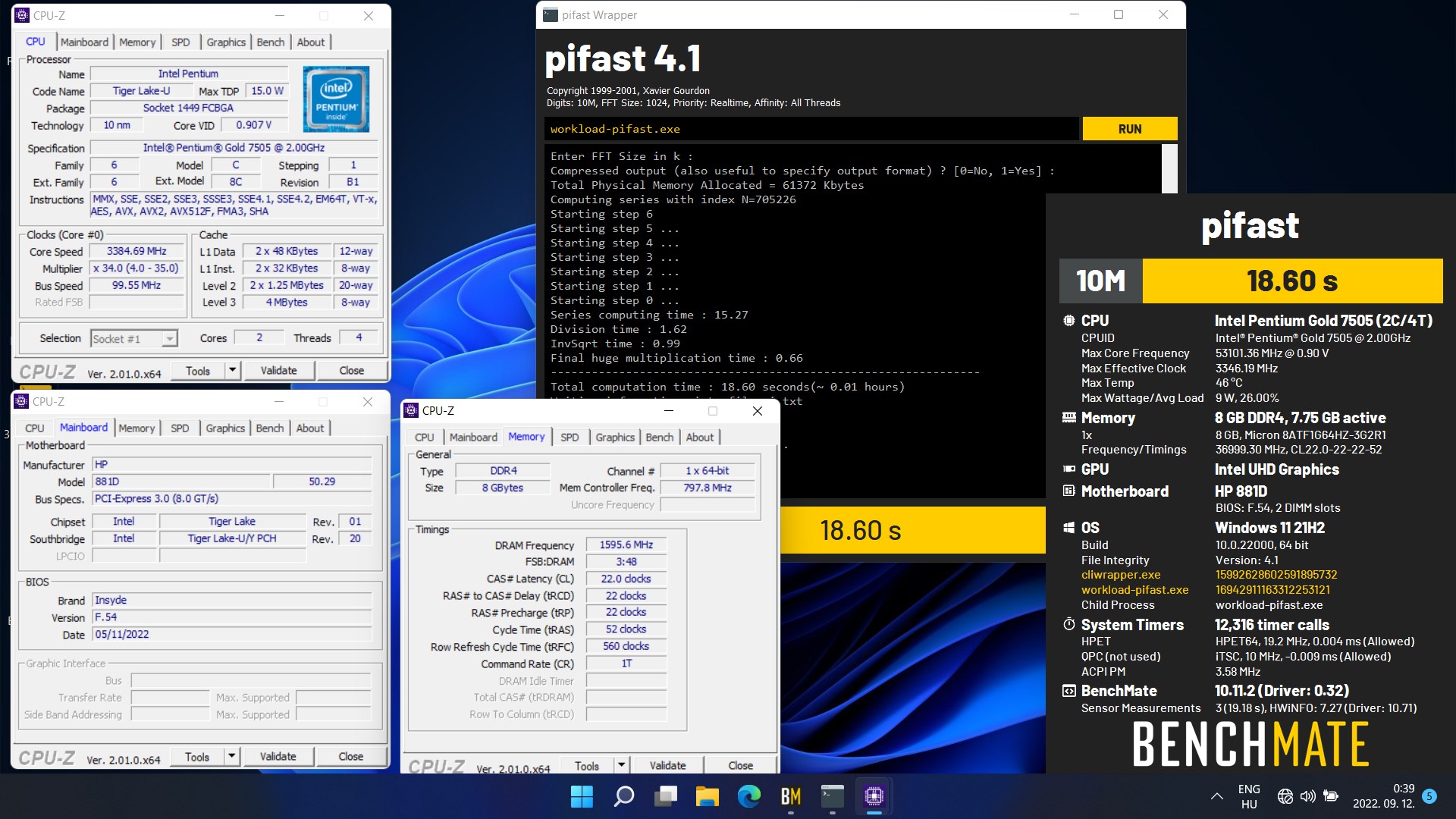Click the System Timers stopwatch icon
The width and height of the screenshot is (1456, 819).
click(x=1068, y=625)
